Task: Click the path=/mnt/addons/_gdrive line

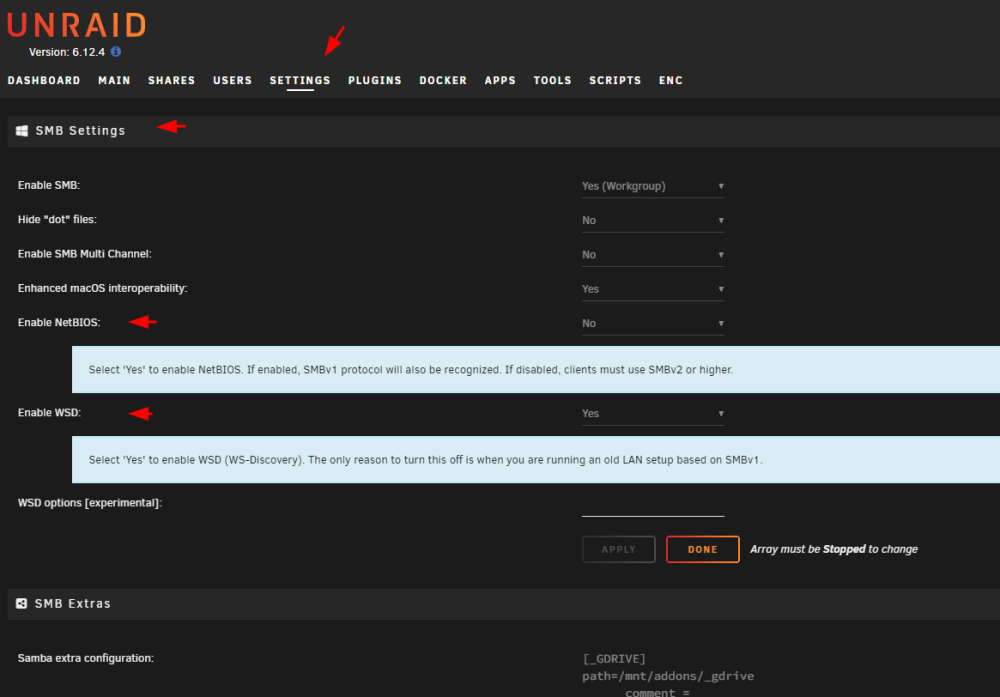Action: [668, 677]
